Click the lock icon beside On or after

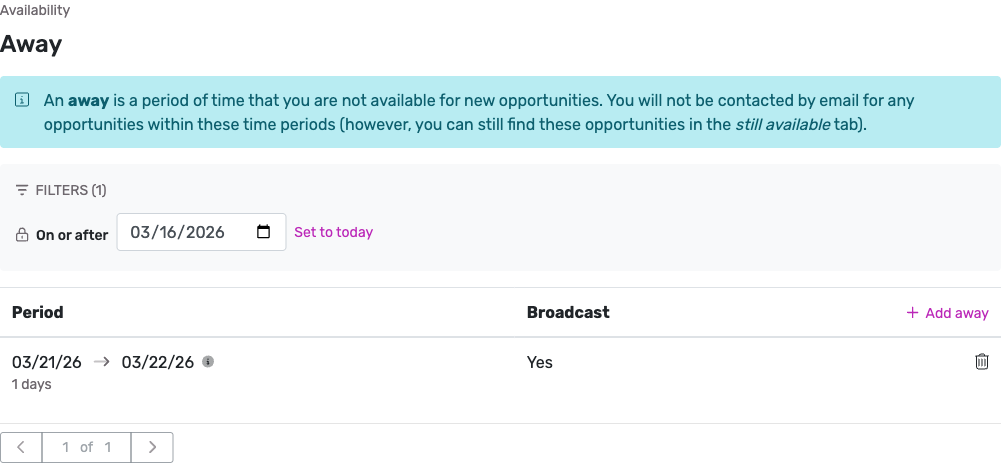(22, 235)
